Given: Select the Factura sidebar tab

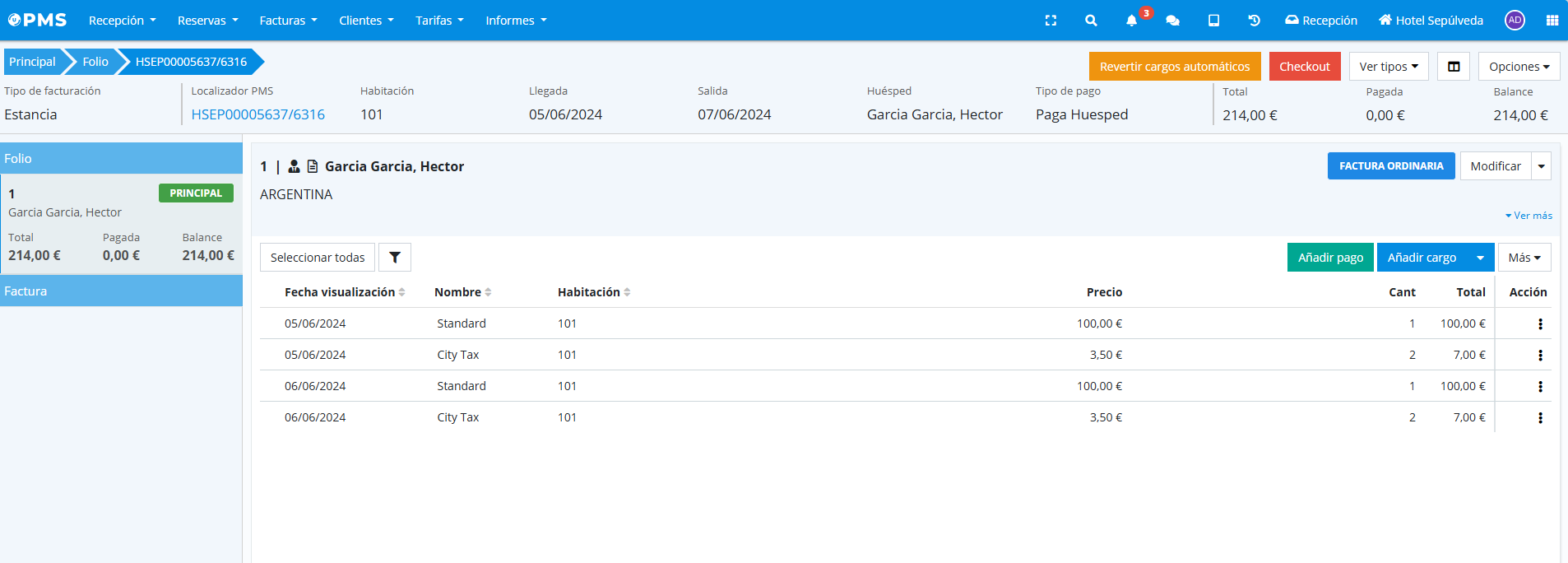Looking at the screenshot, I should pos(121,291).
